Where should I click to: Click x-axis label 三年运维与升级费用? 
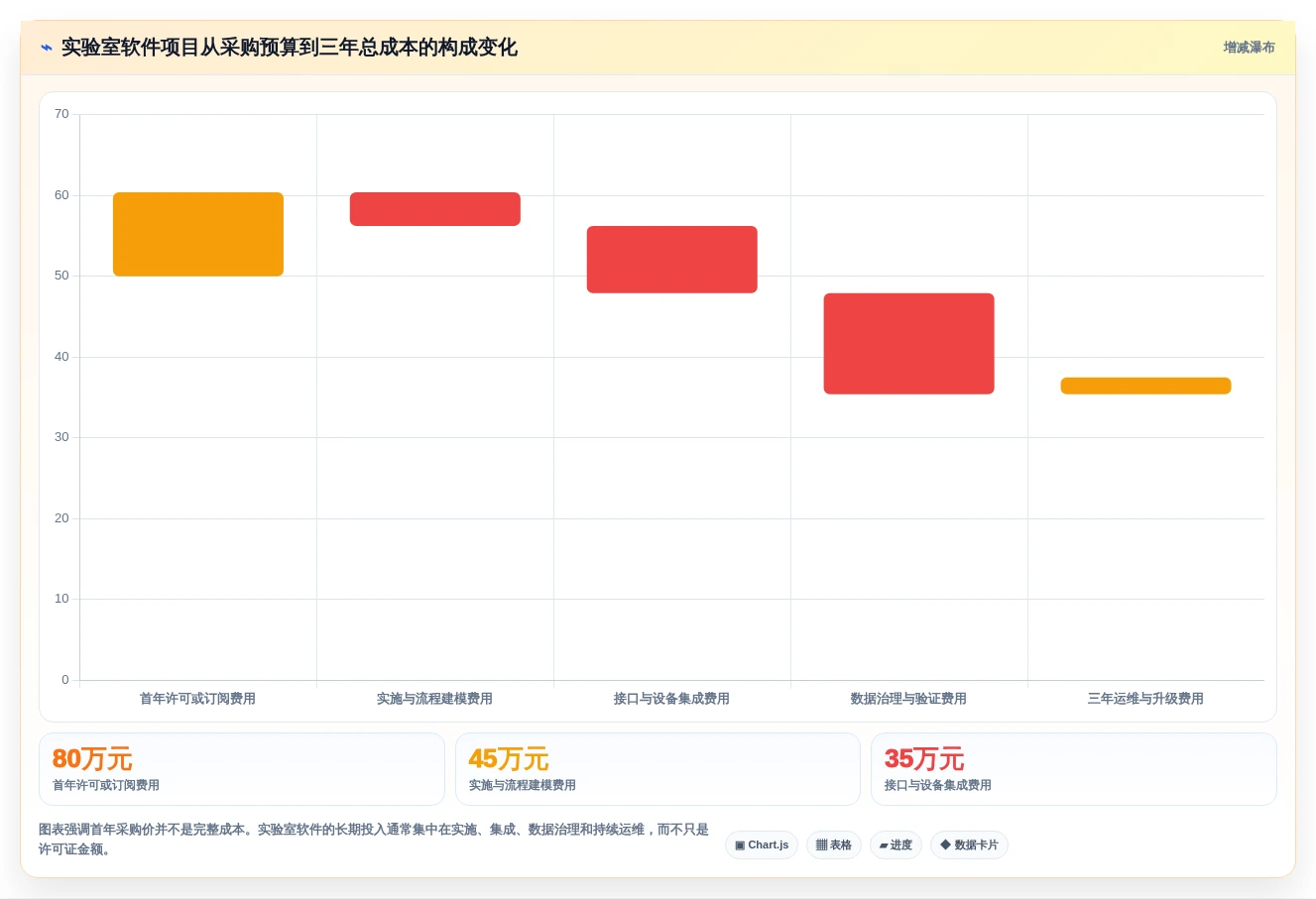tap(1145, 699)
